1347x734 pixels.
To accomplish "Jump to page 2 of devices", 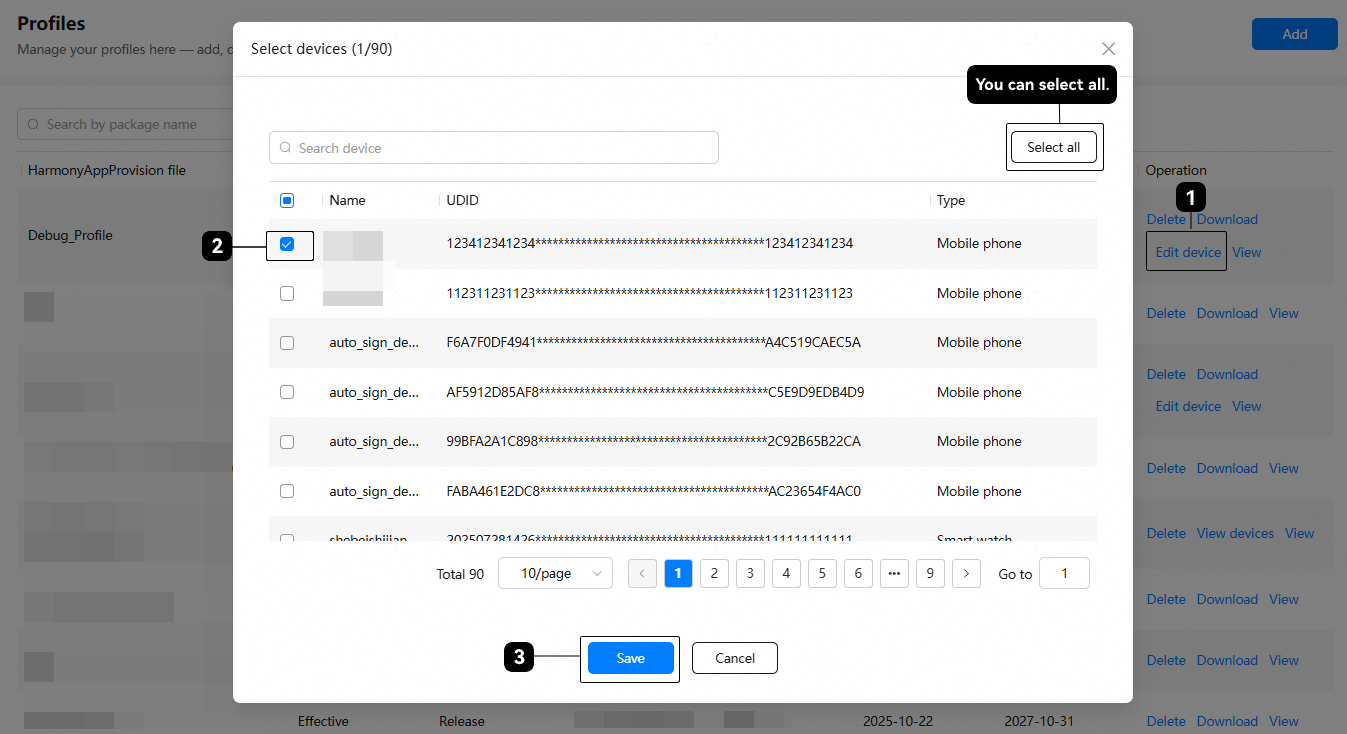I will pyautogui.click(x=714, y=573).
